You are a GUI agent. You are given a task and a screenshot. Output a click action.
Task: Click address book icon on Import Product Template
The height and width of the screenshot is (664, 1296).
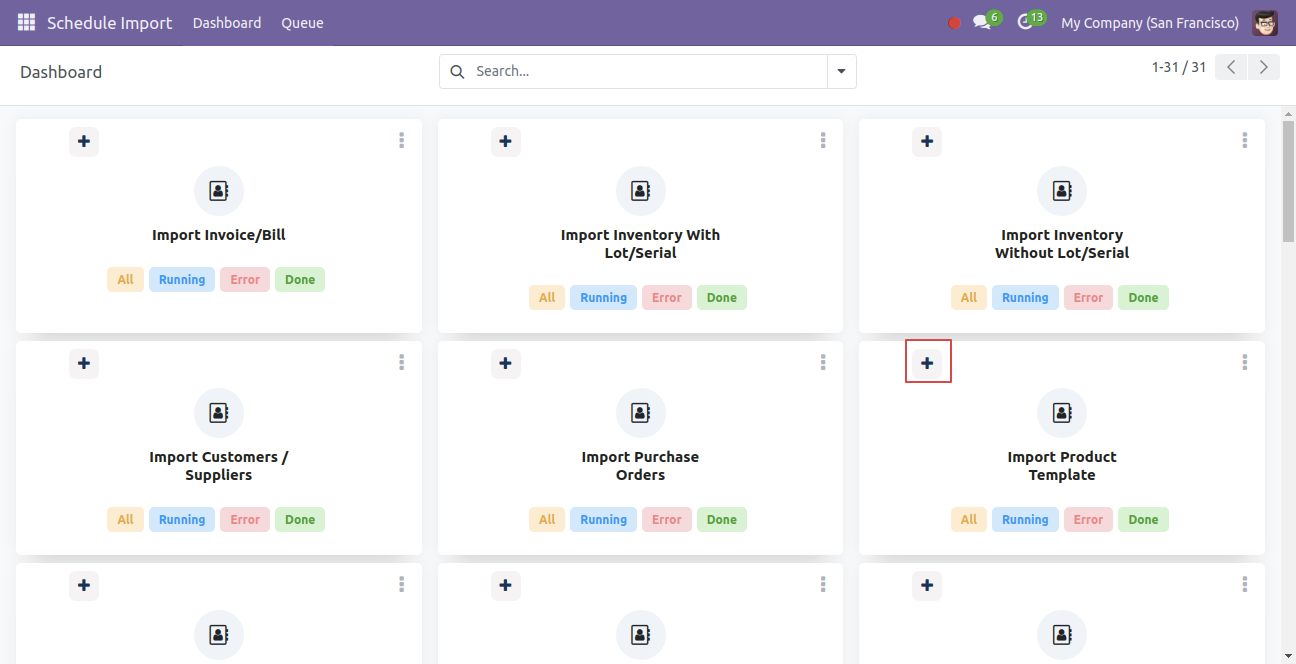point(1062,413)
